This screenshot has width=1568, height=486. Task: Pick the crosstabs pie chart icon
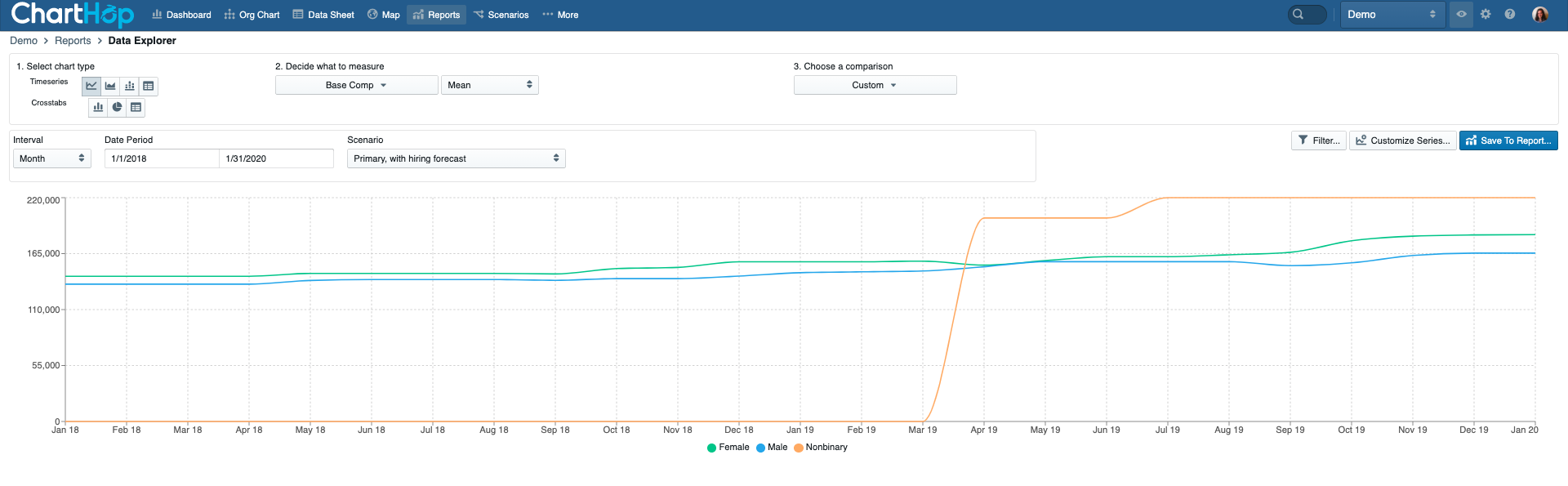(x=117, y=107)
